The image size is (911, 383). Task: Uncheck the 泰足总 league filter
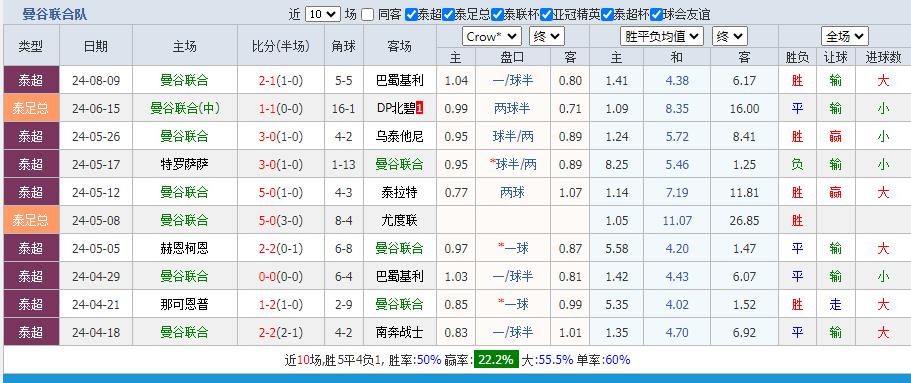coord(448,15)
